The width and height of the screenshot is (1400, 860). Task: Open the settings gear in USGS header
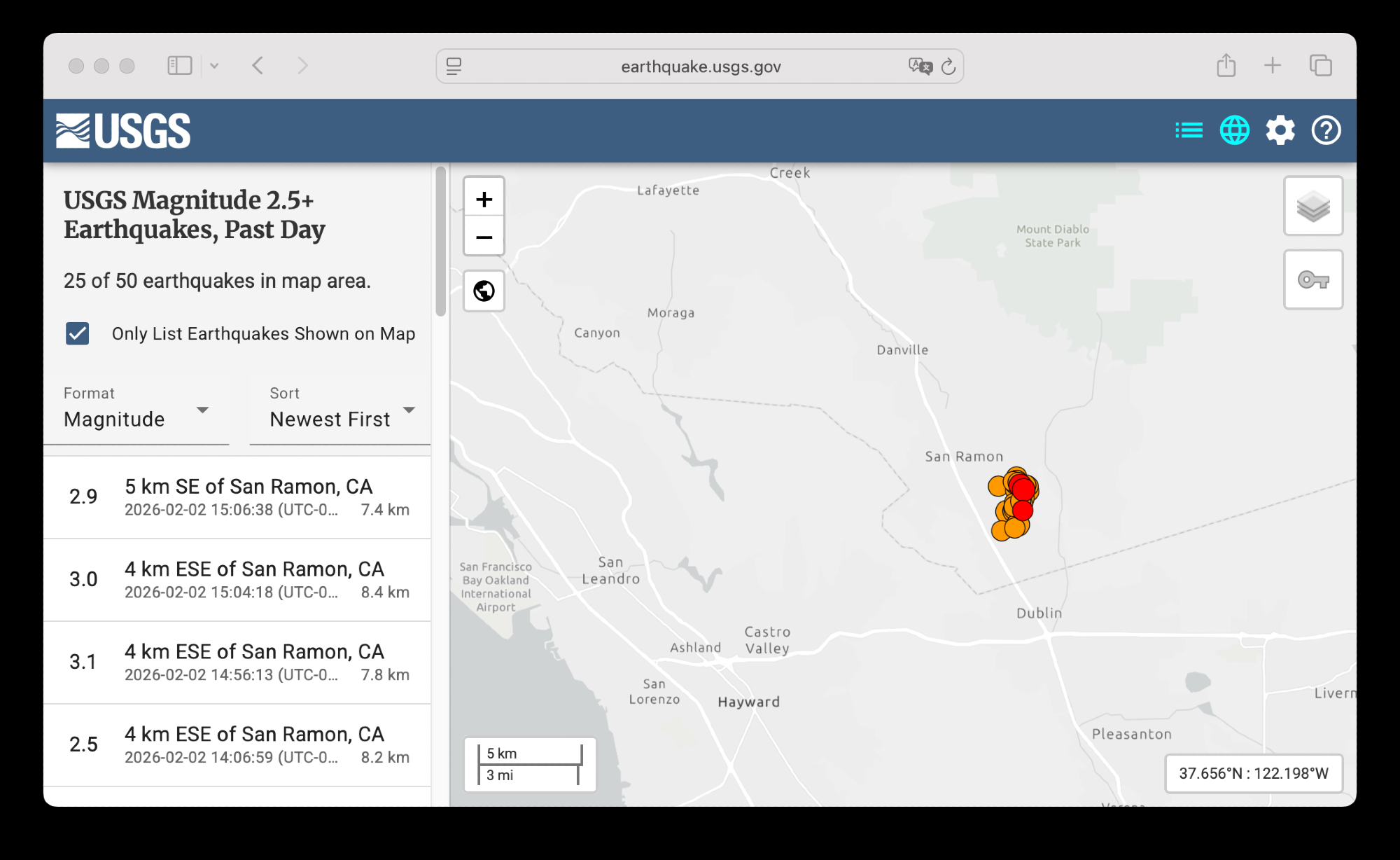1280,131
